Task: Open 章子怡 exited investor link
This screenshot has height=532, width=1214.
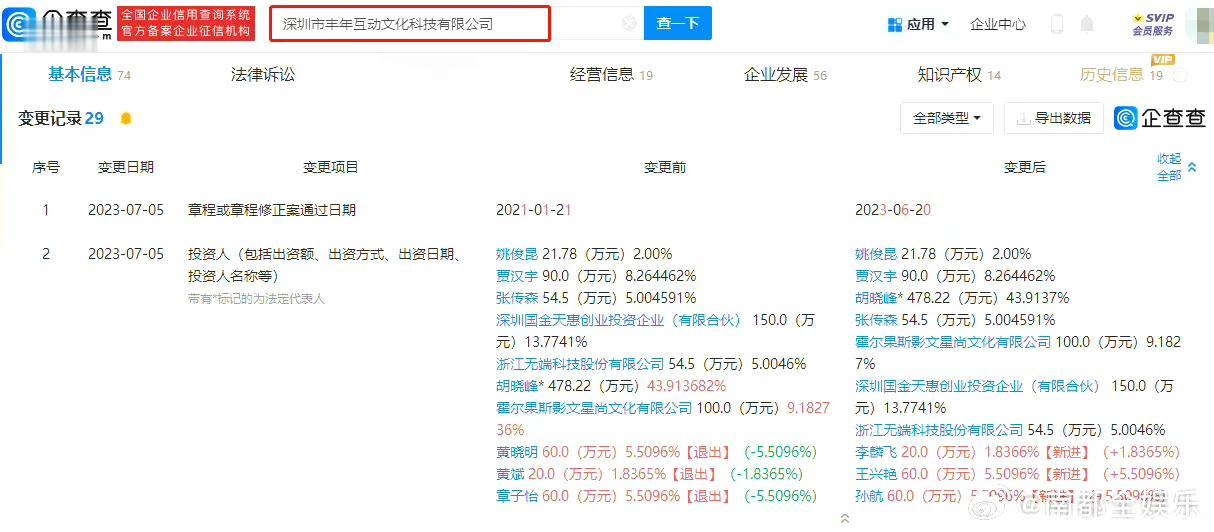Action: tap(515, 496)
